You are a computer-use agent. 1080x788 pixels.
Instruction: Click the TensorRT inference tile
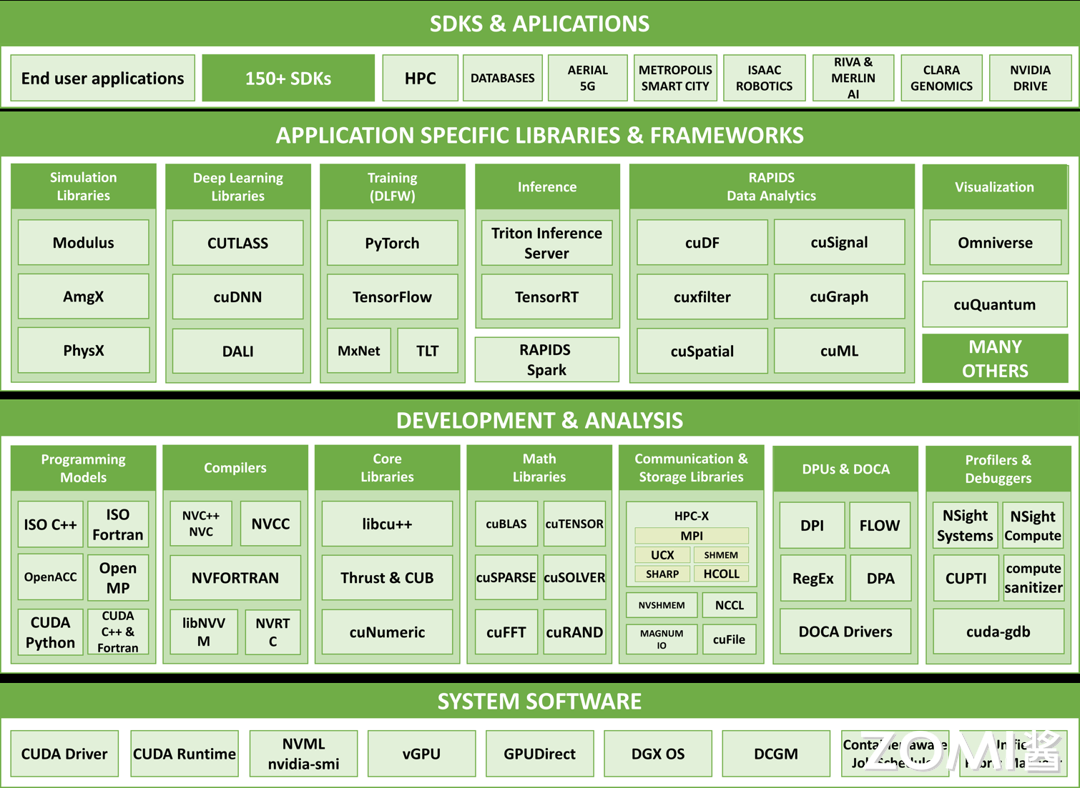547,297
